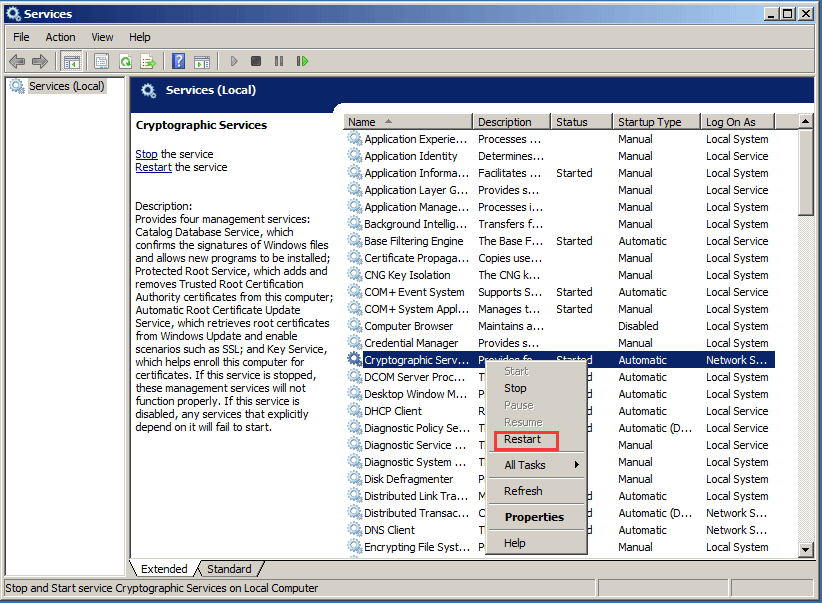
Task: Choose Stop in the context menu
Action: 536,388
